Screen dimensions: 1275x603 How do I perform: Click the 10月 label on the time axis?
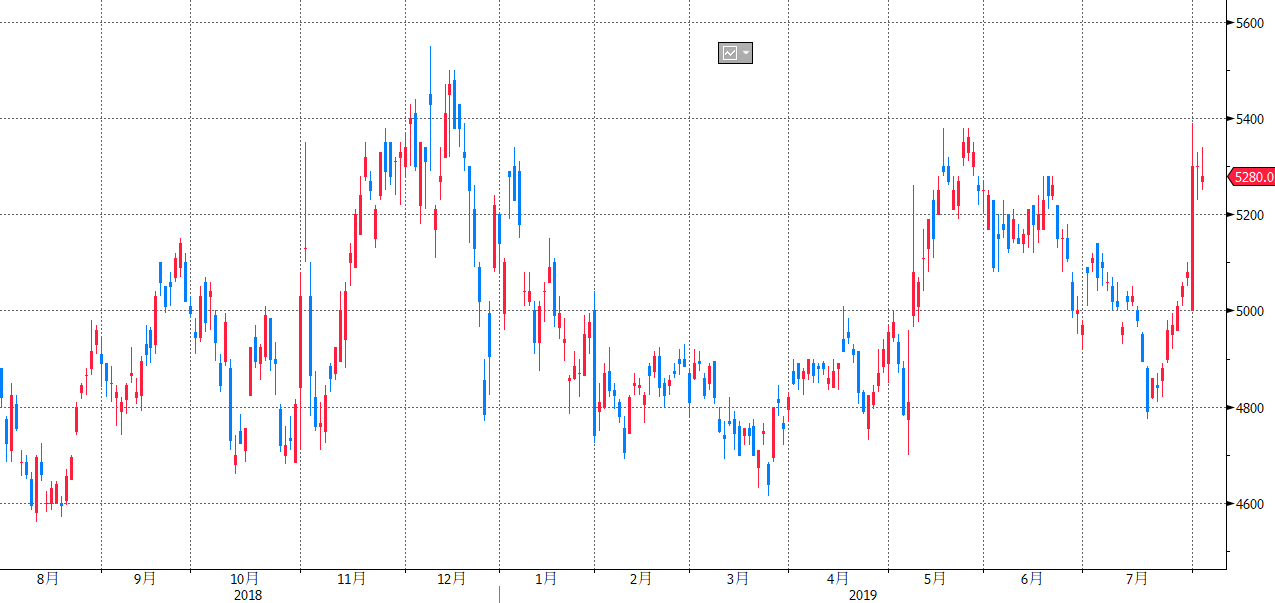click(245, 578)
